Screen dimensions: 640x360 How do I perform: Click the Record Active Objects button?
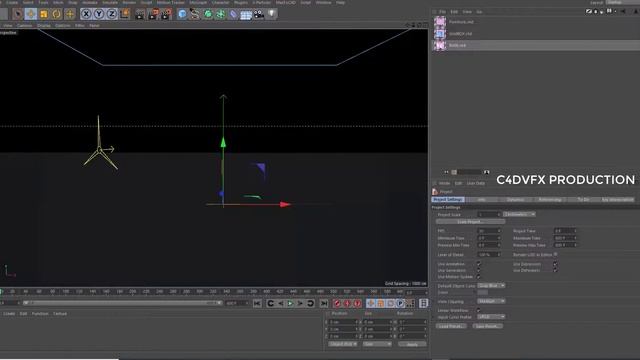click(x=337, y=303)
